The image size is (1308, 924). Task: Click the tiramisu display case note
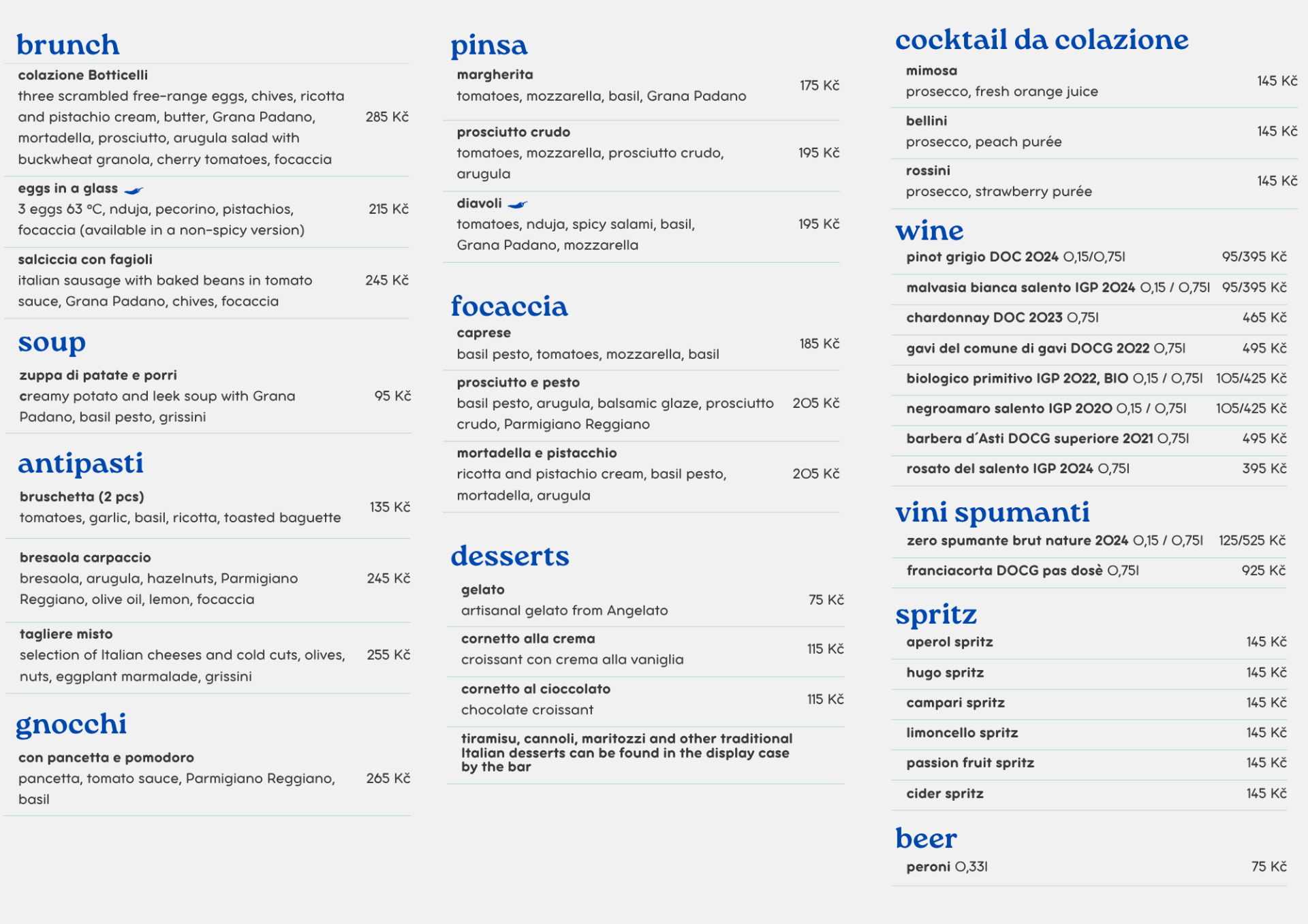click(626, 752)
